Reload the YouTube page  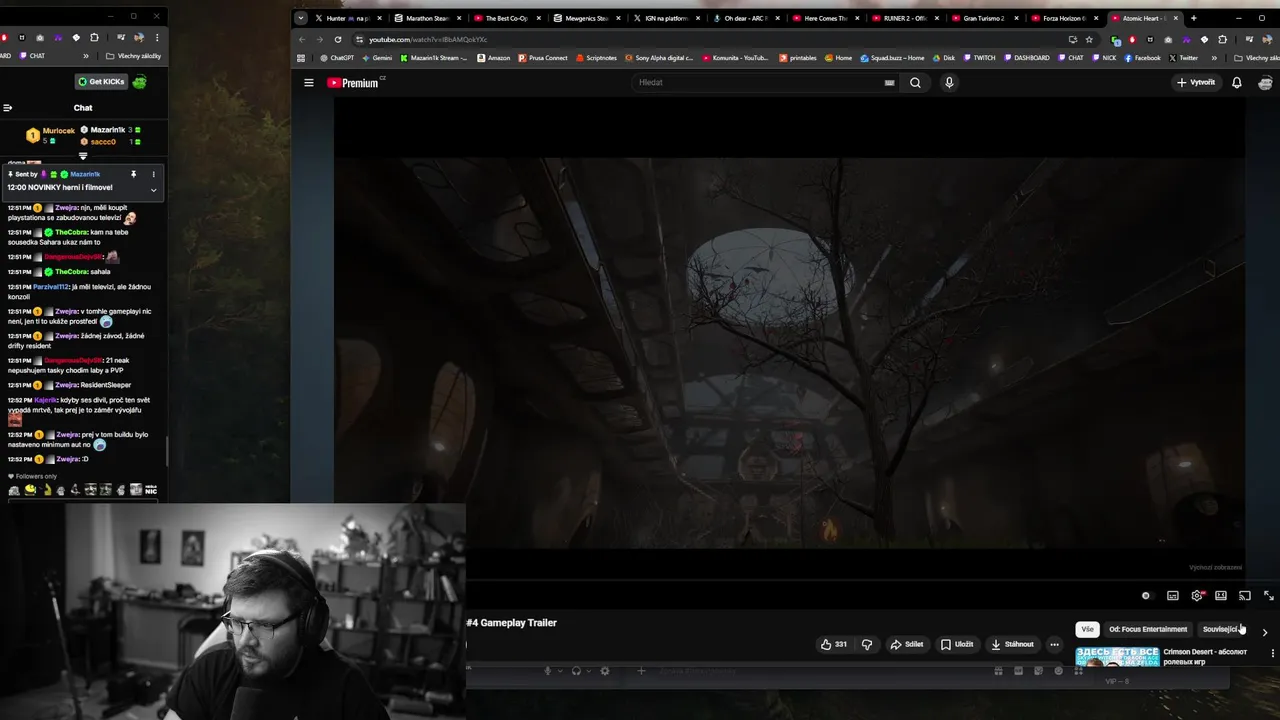pos(338,39)
